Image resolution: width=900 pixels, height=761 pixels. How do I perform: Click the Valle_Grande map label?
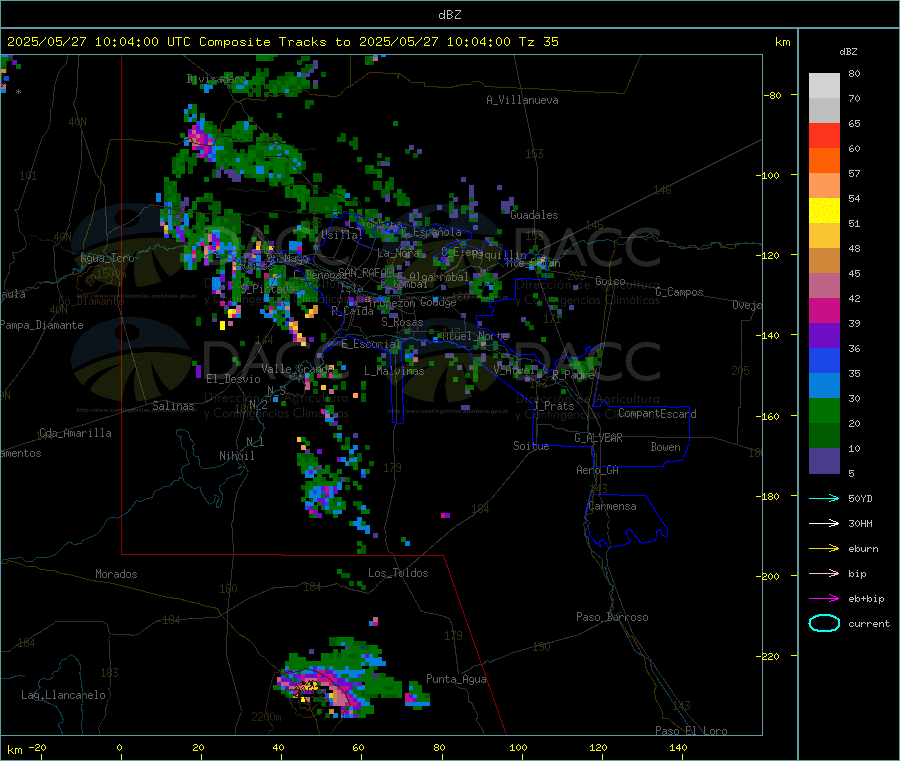297,368
